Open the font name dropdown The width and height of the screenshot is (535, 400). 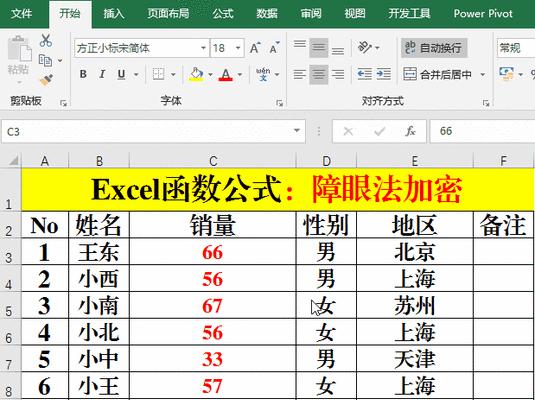pos(203,48)
